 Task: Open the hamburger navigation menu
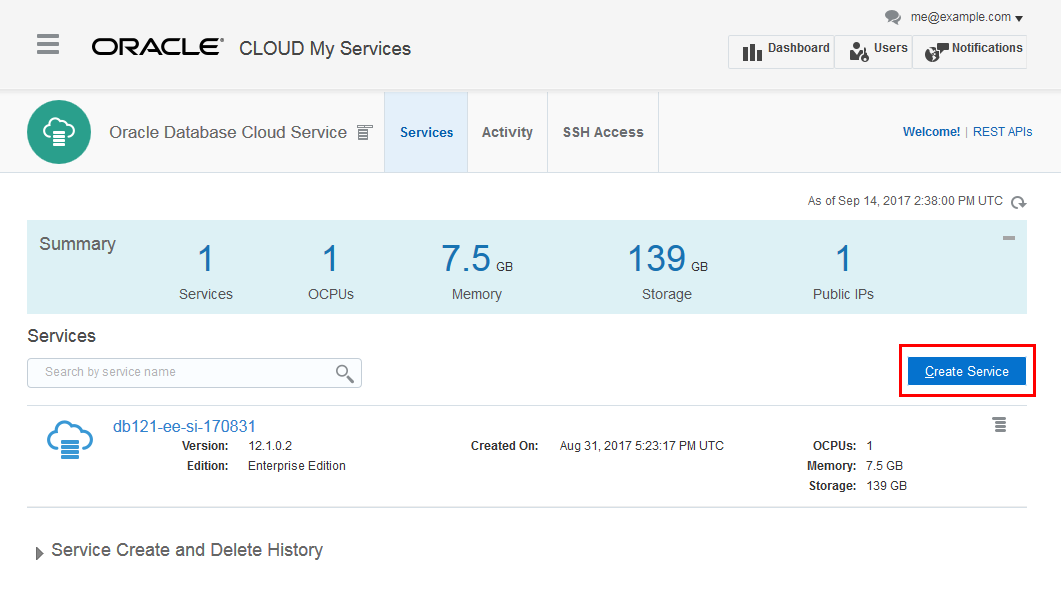[48, 44]
